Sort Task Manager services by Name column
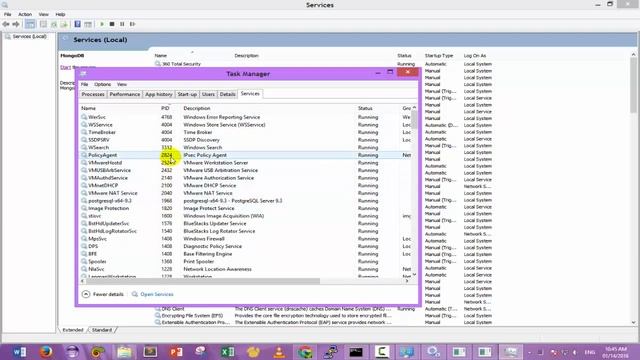This screenshot has width=640, height=360. (88, 108)
